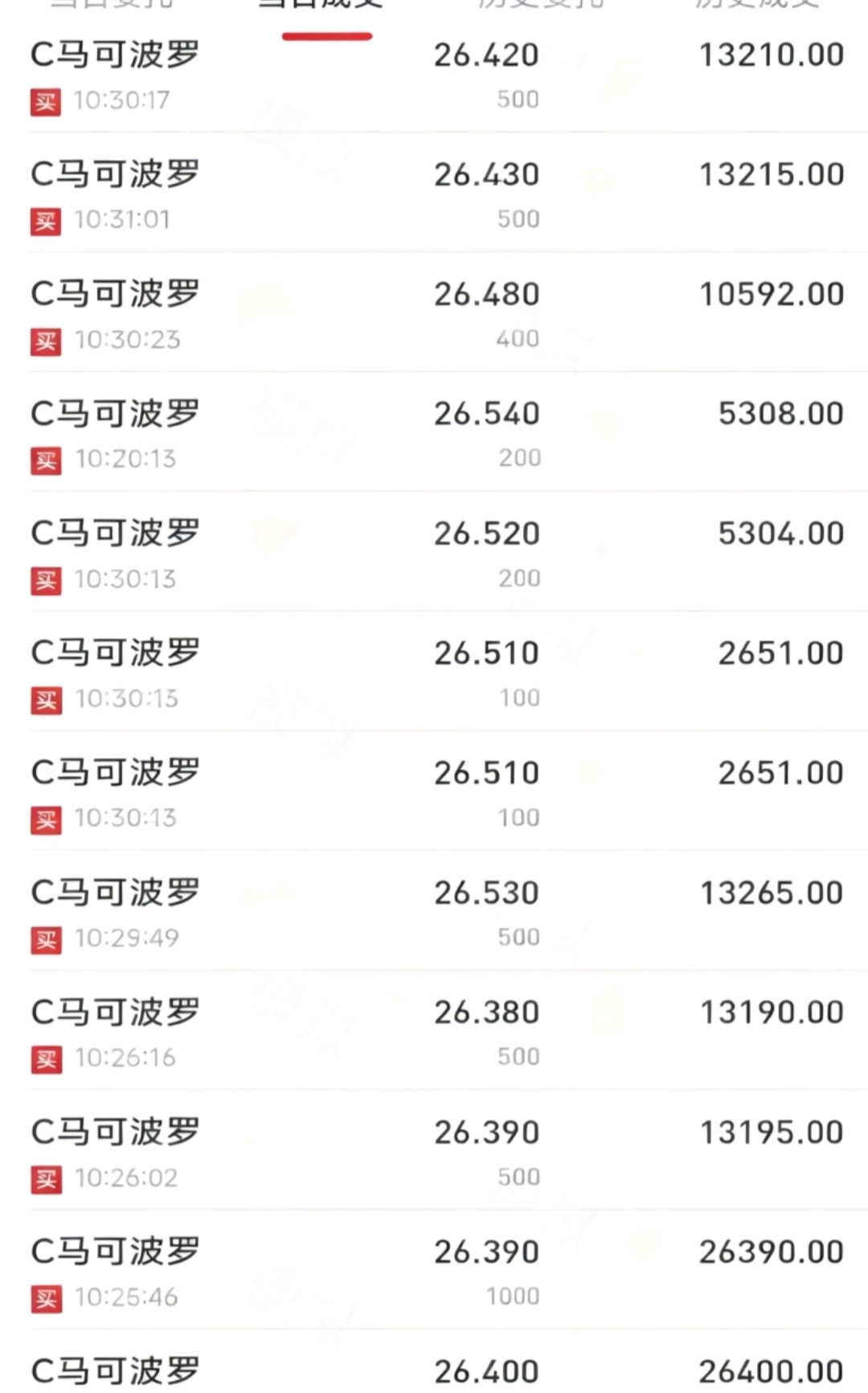
Task: Tap the buy badge next to 10:25:46
Action: [x=46, y=1299]
